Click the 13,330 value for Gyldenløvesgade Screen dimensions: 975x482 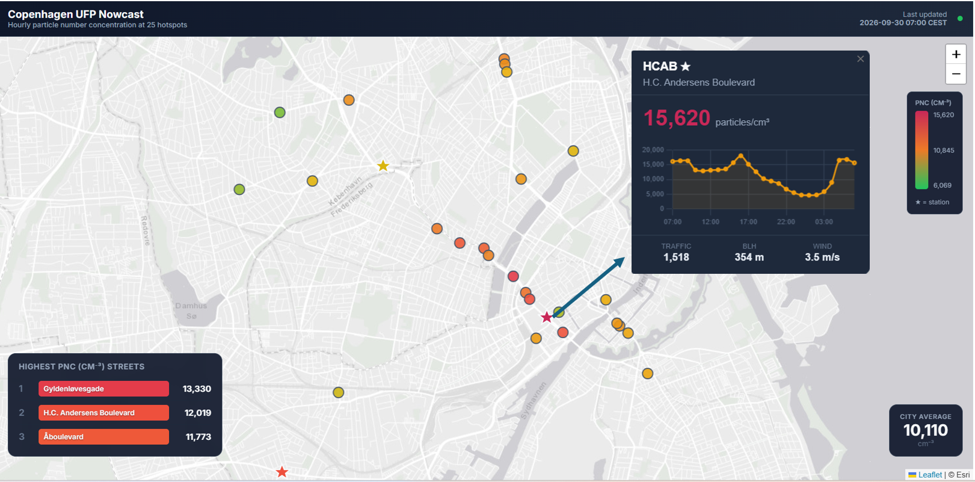pos(197,389)
